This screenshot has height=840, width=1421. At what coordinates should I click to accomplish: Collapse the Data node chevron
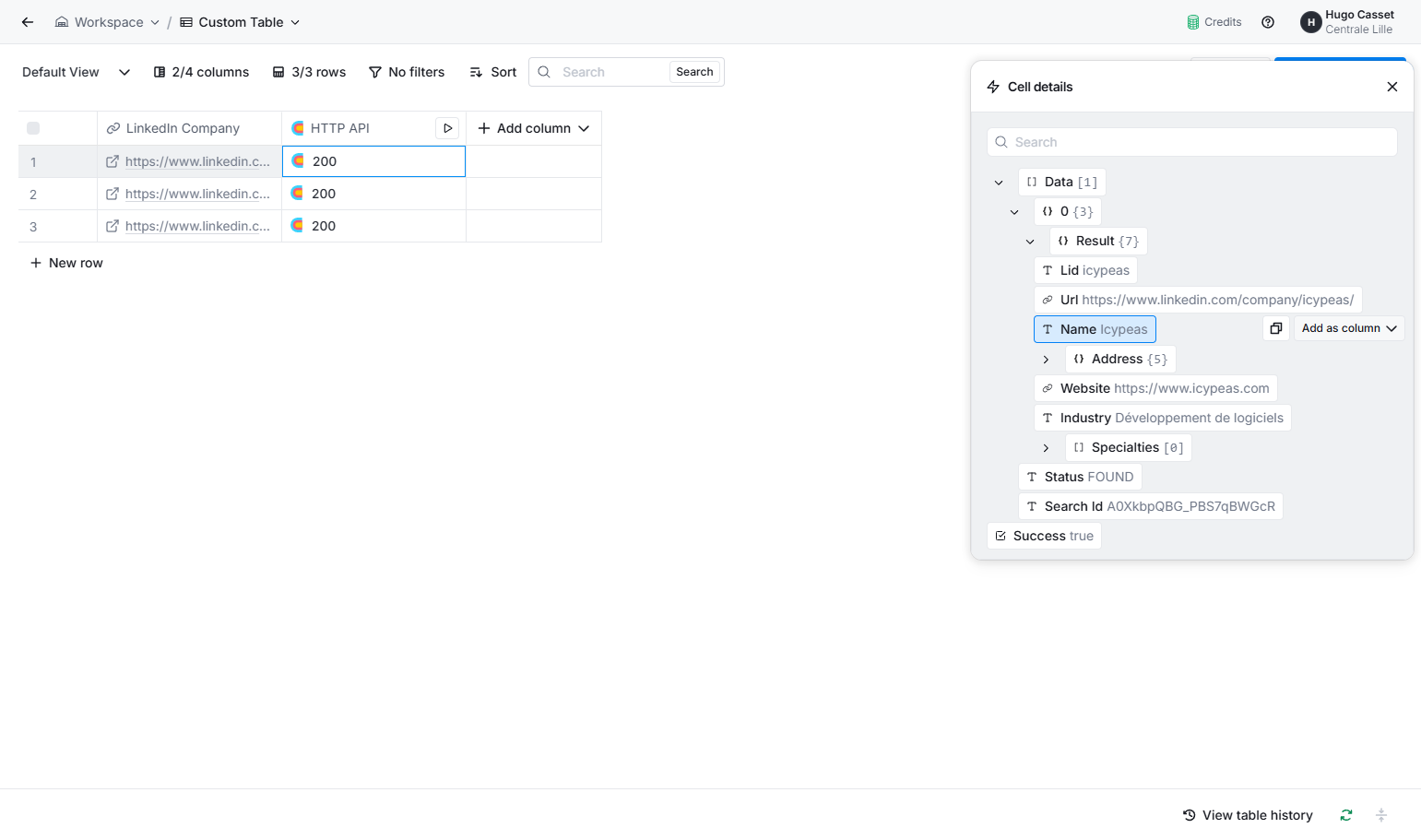pyautogui.click(x=999, y=183)
